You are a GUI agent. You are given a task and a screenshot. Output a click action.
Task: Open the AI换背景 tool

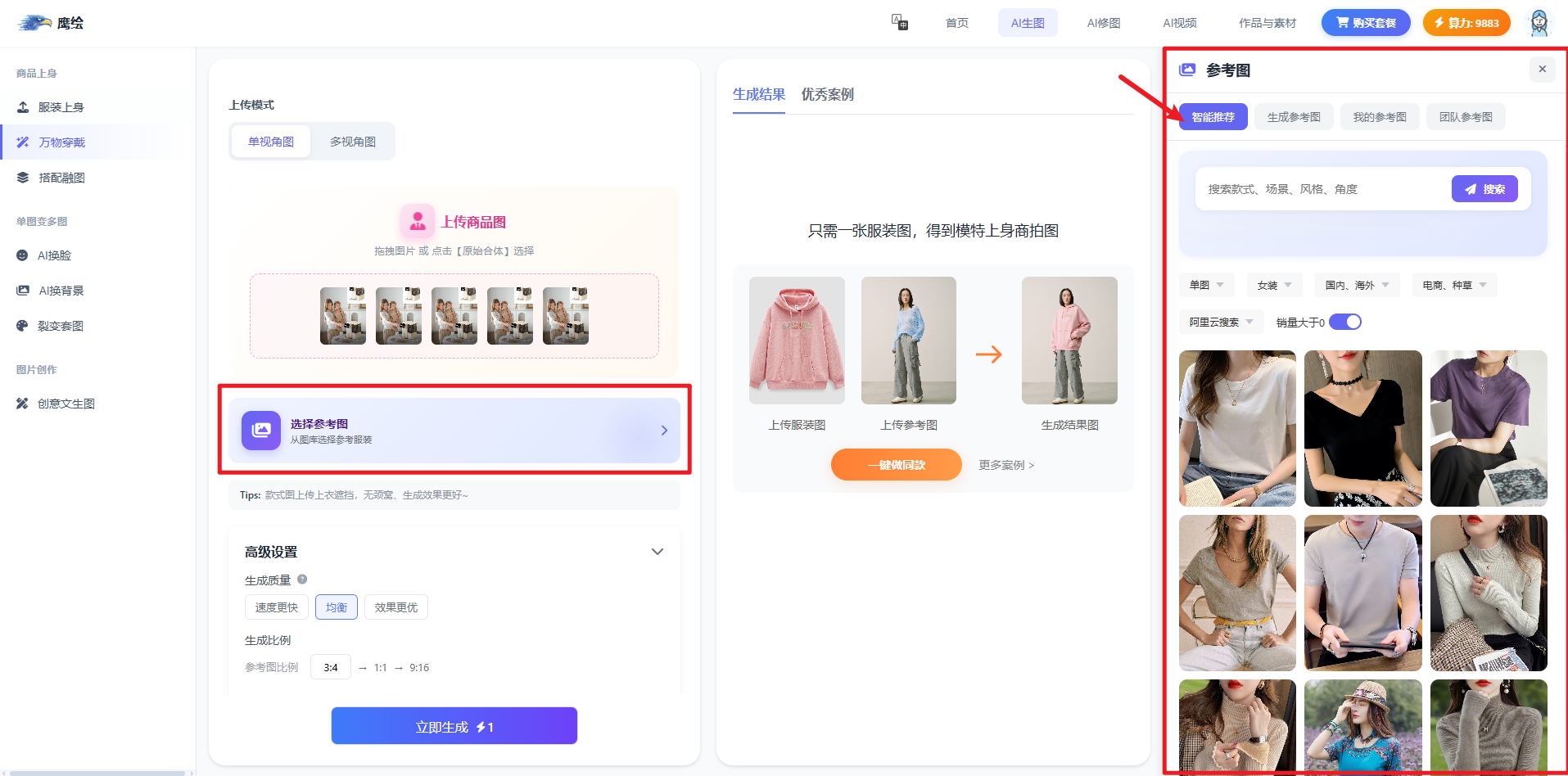pos(61,291)
